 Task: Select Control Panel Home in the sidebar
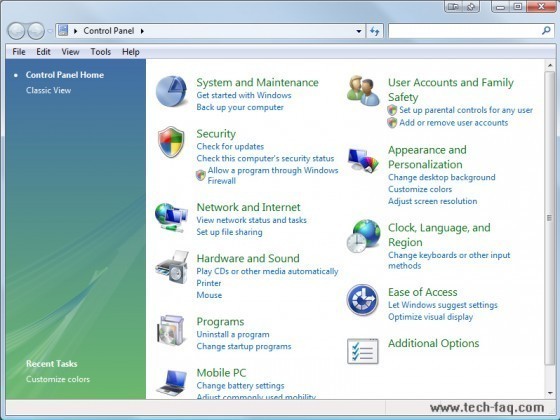tap(65, 75)
